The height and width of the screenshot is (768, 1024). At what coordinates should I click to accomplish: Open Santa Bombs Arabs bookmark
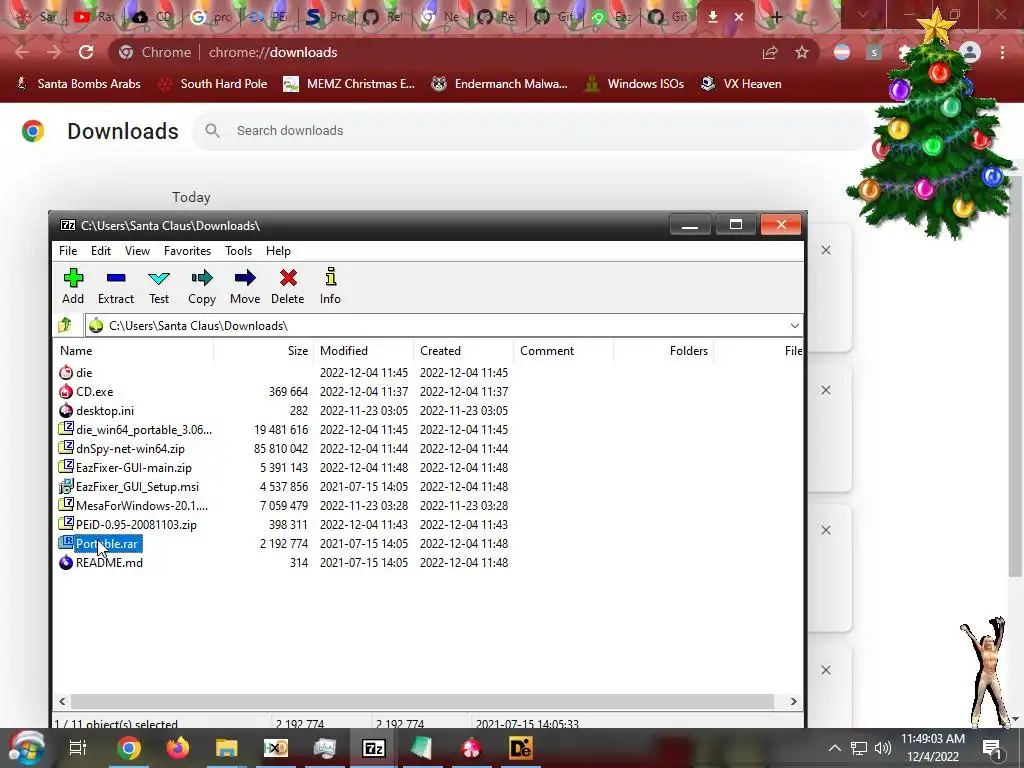pyautogui.click(x=78, y=84)
